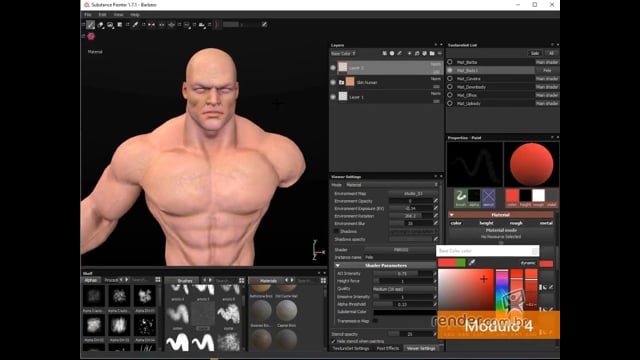Select the Eraser tool in toolbar
640x360 pixels.
pyautogui.click(x=100, y=25)
